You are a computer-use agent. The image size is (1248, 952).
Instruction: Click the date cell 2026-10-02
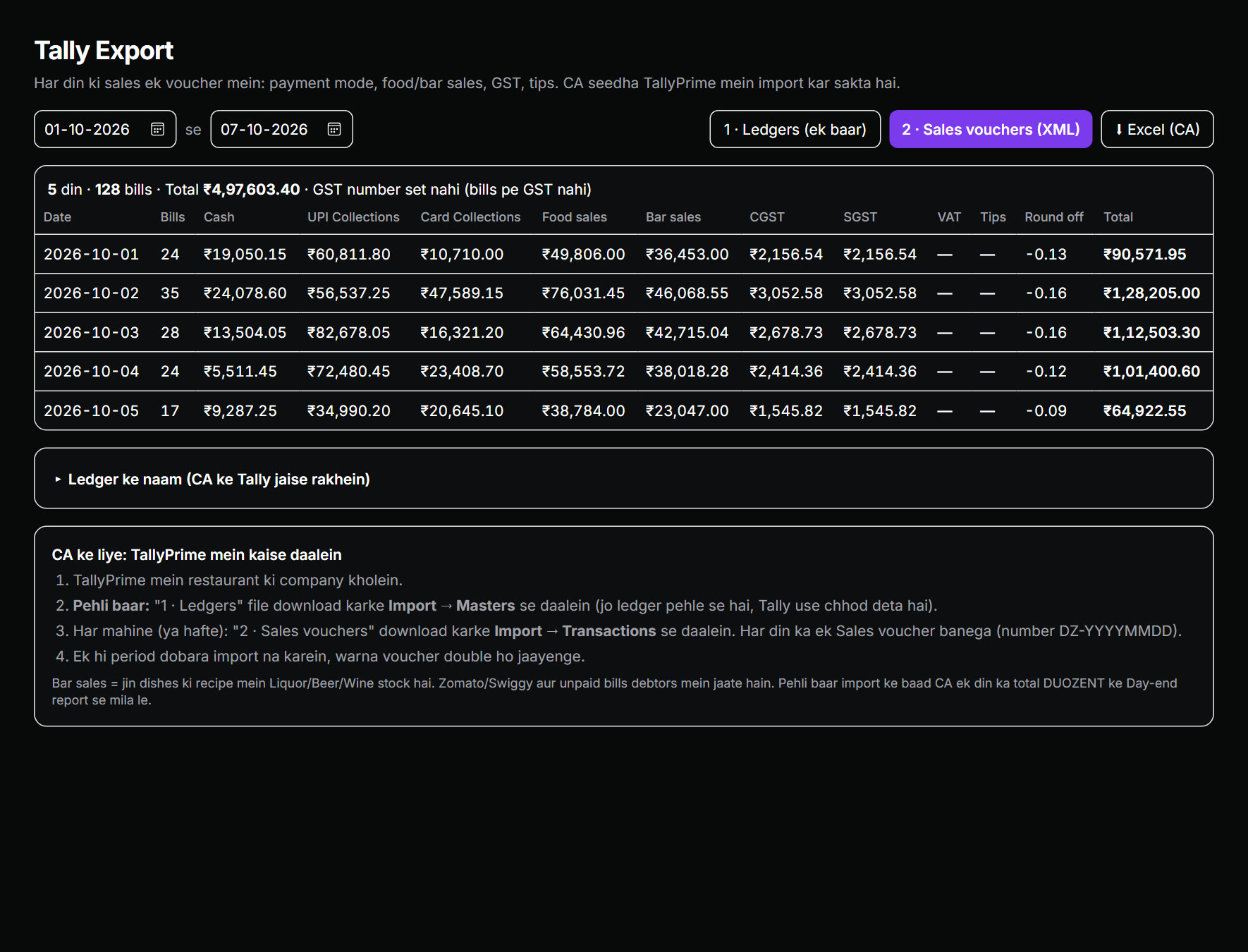click(91, 293)
